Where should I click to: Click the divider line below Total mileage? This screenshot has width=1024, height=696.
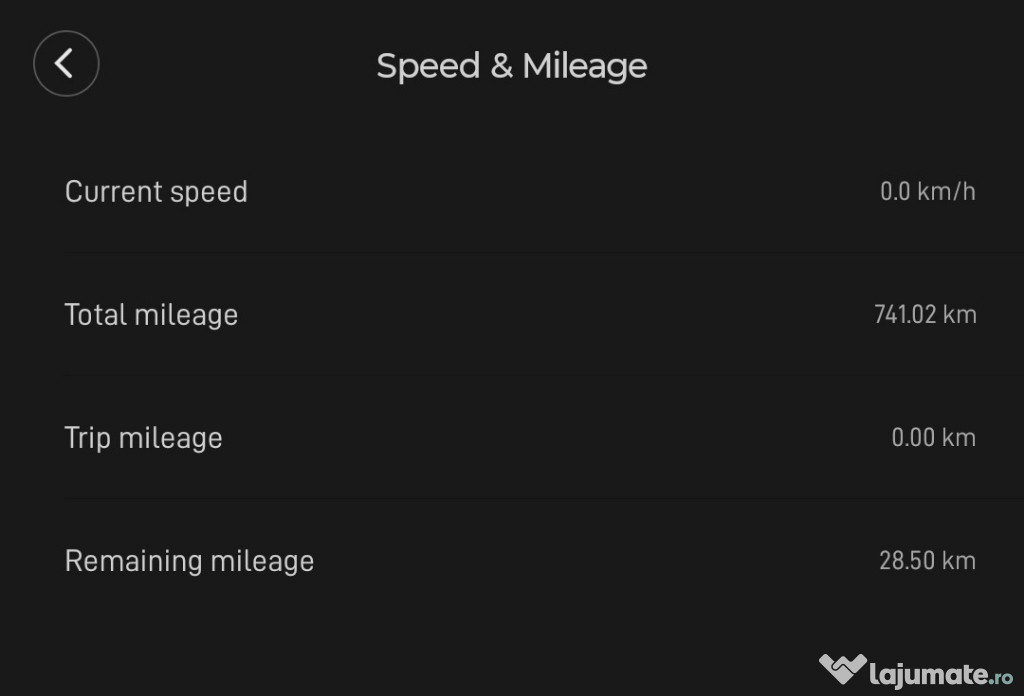click(x=520, y=376)
